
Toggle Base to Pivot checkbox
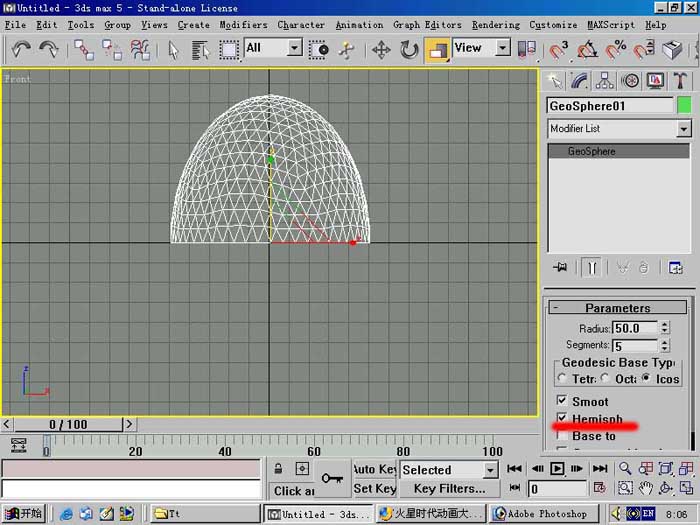562,435
